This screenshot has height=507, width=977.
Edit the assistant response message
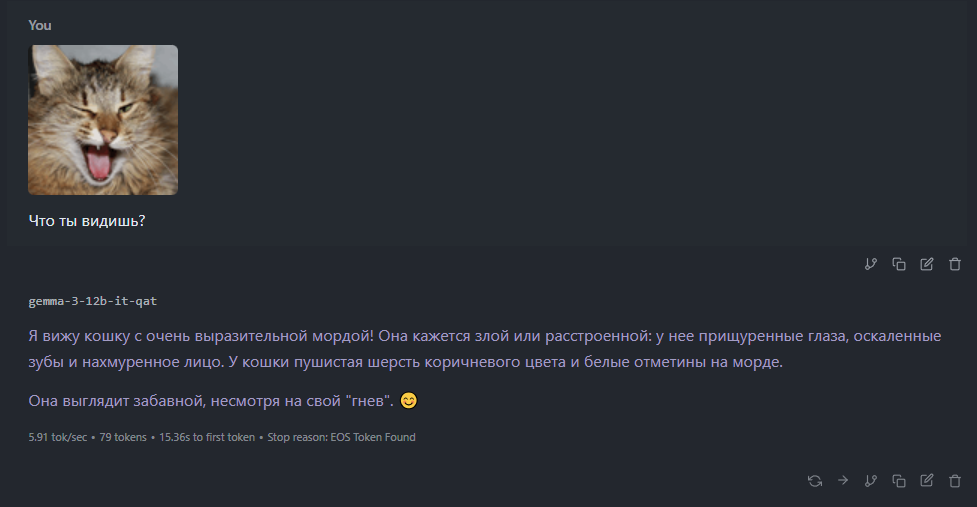pos(927,480)
